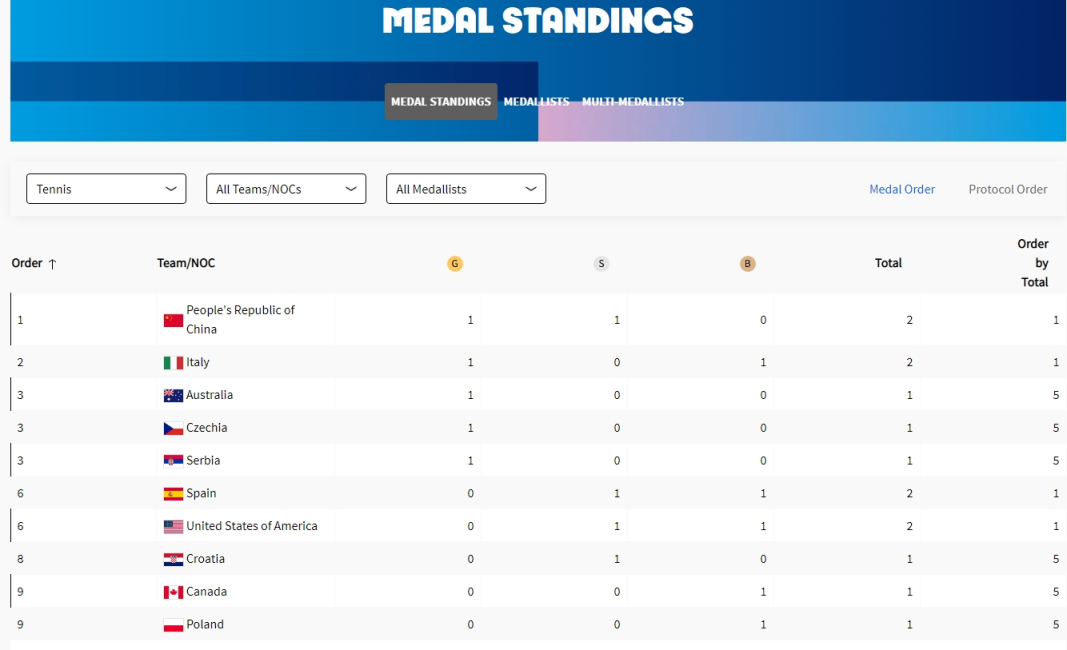This screenshot has width=1067, height=650.
Task: Open the Tennis sport dropdown
Action: (106, 189)
